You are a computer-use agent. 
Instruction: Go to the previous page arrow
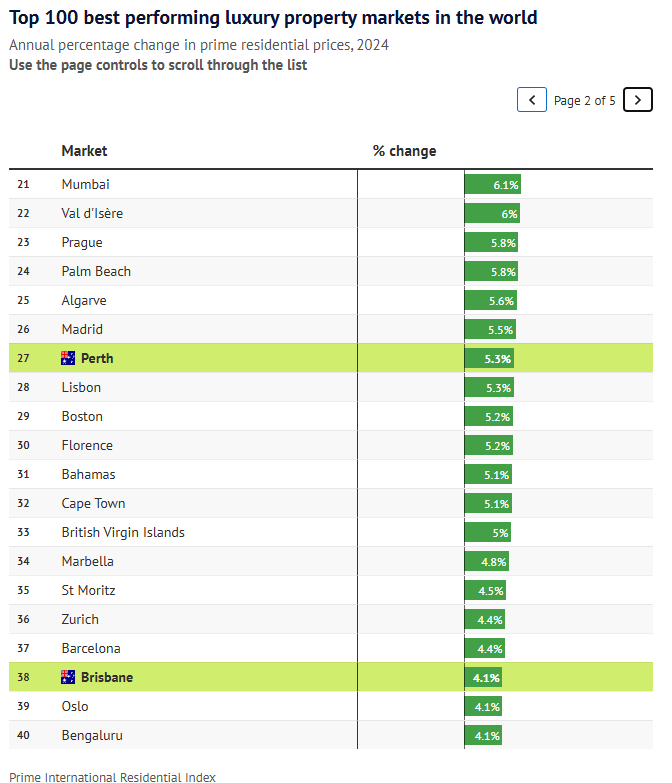pyautogui.click(x=532, y=100)
